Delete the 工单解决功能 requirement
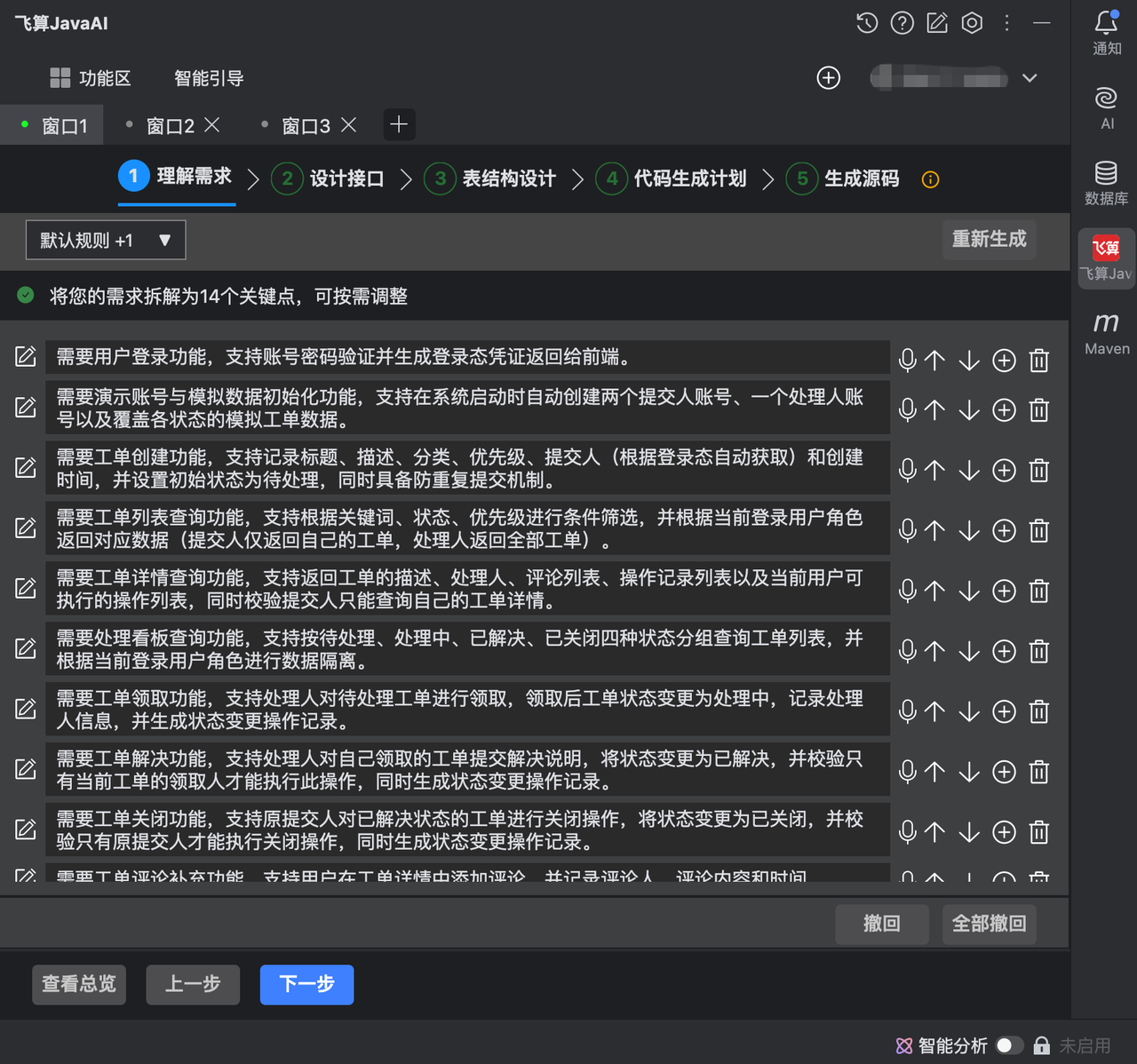The height and width of the screenshot is (1064, 1137). [1039, 772]
